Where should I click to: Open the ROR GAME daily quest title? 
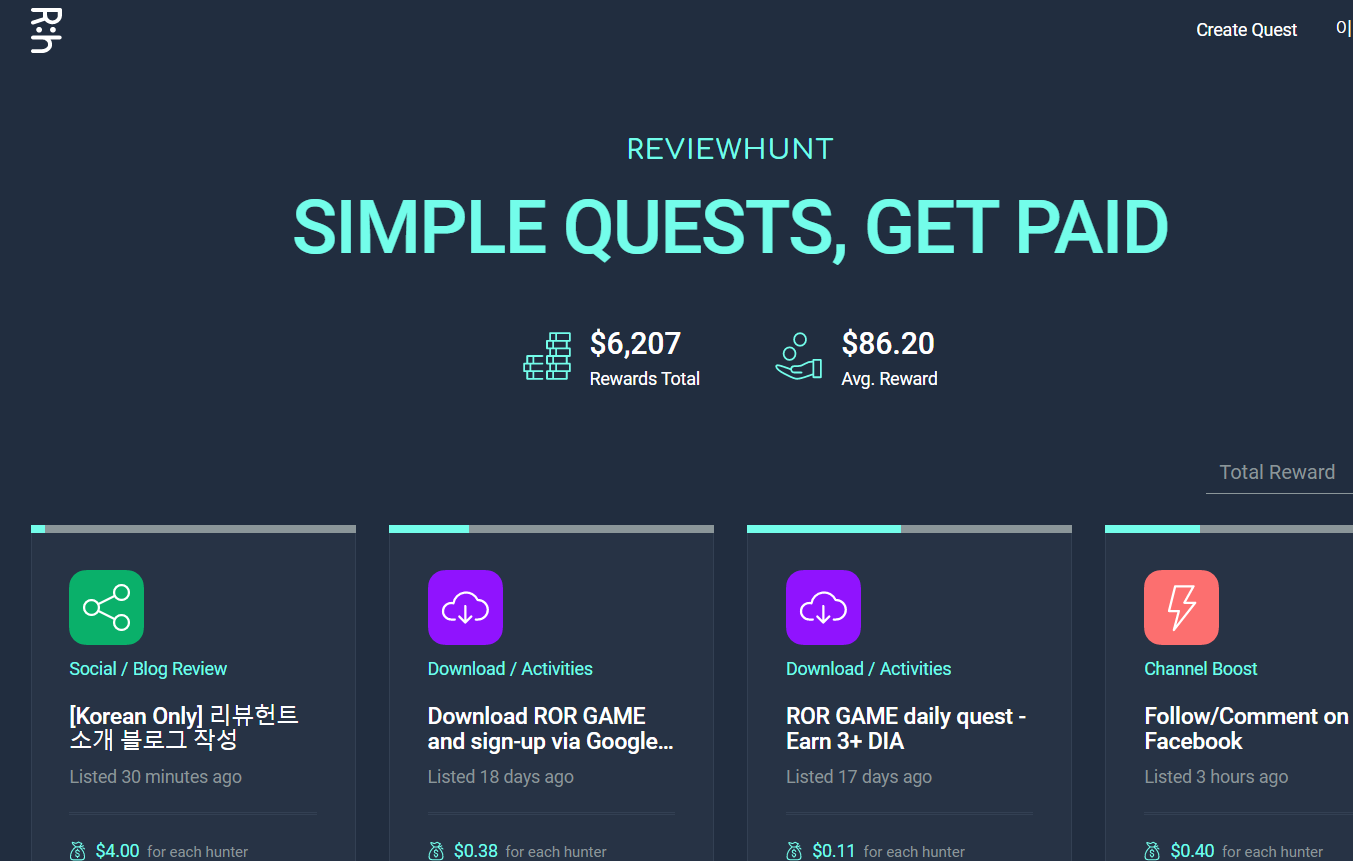(x=906, y=729)
